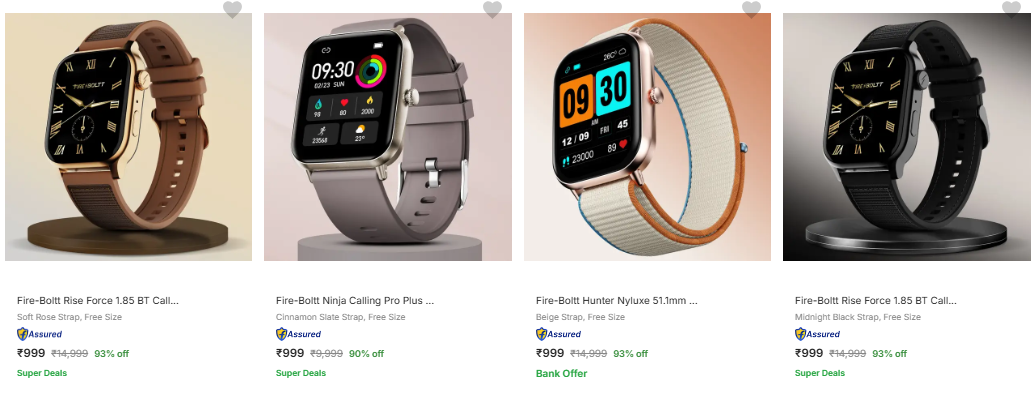
Task: Open the brown strap Rise Force watch image
Action: pyautogui.click(x=128, y=137)
